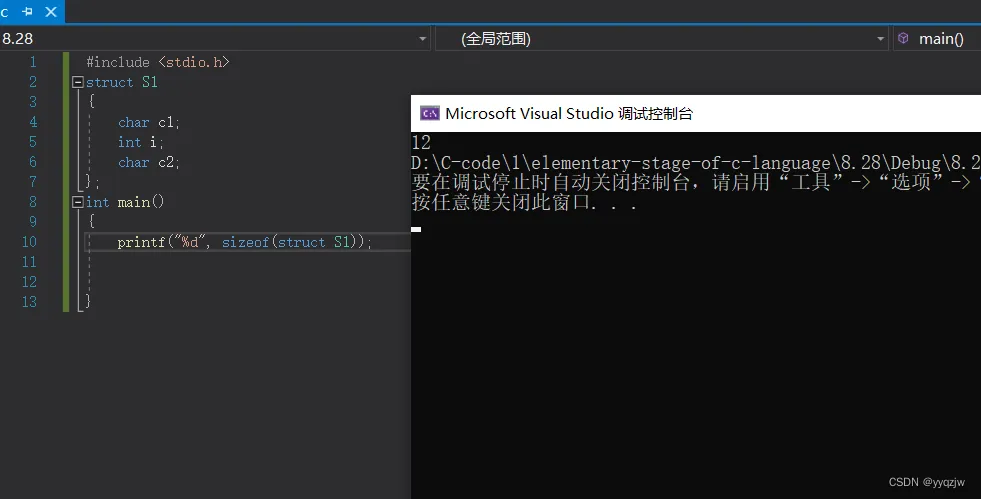This screenshot has height=499, width=981.
Task: Click the 'char c2;' declaration line
Action: tap(149, 162)
